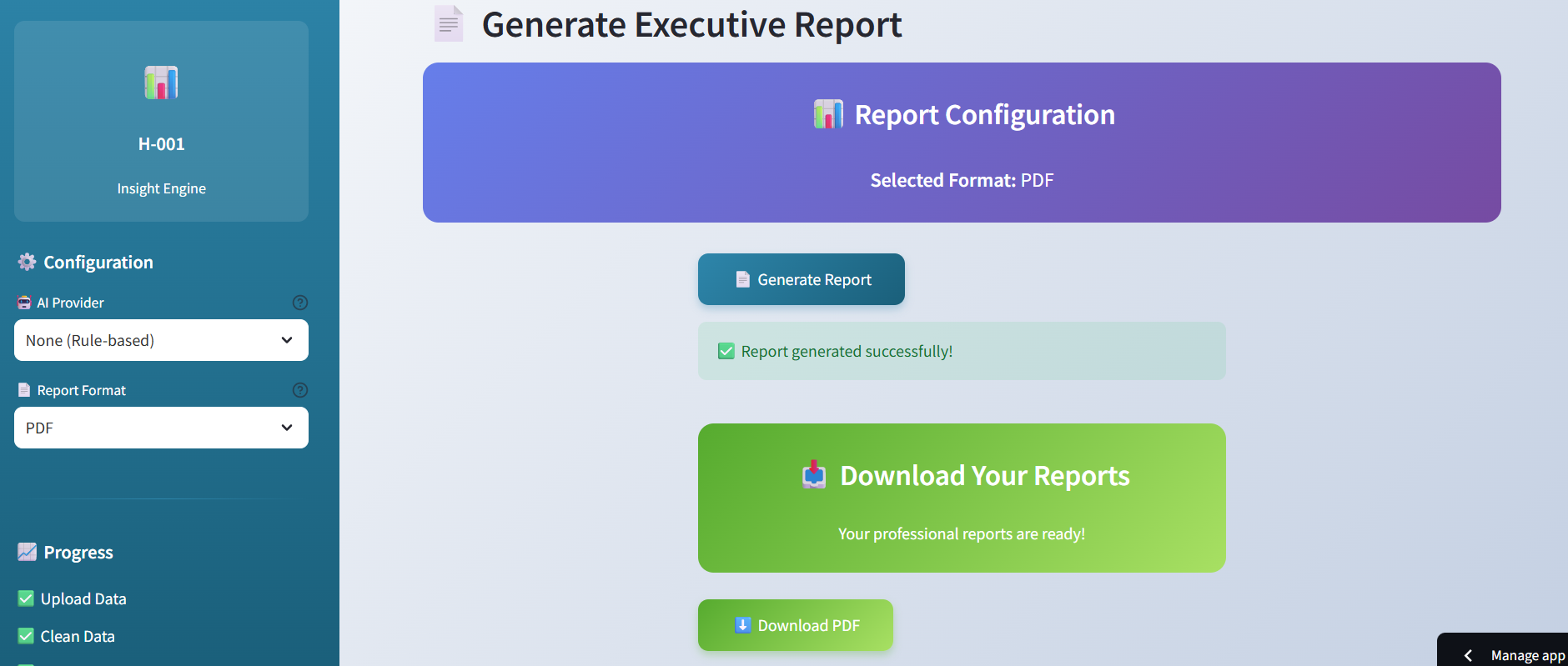
Task: Click the Manage app chevron arrow
Action: (1468, 656)
